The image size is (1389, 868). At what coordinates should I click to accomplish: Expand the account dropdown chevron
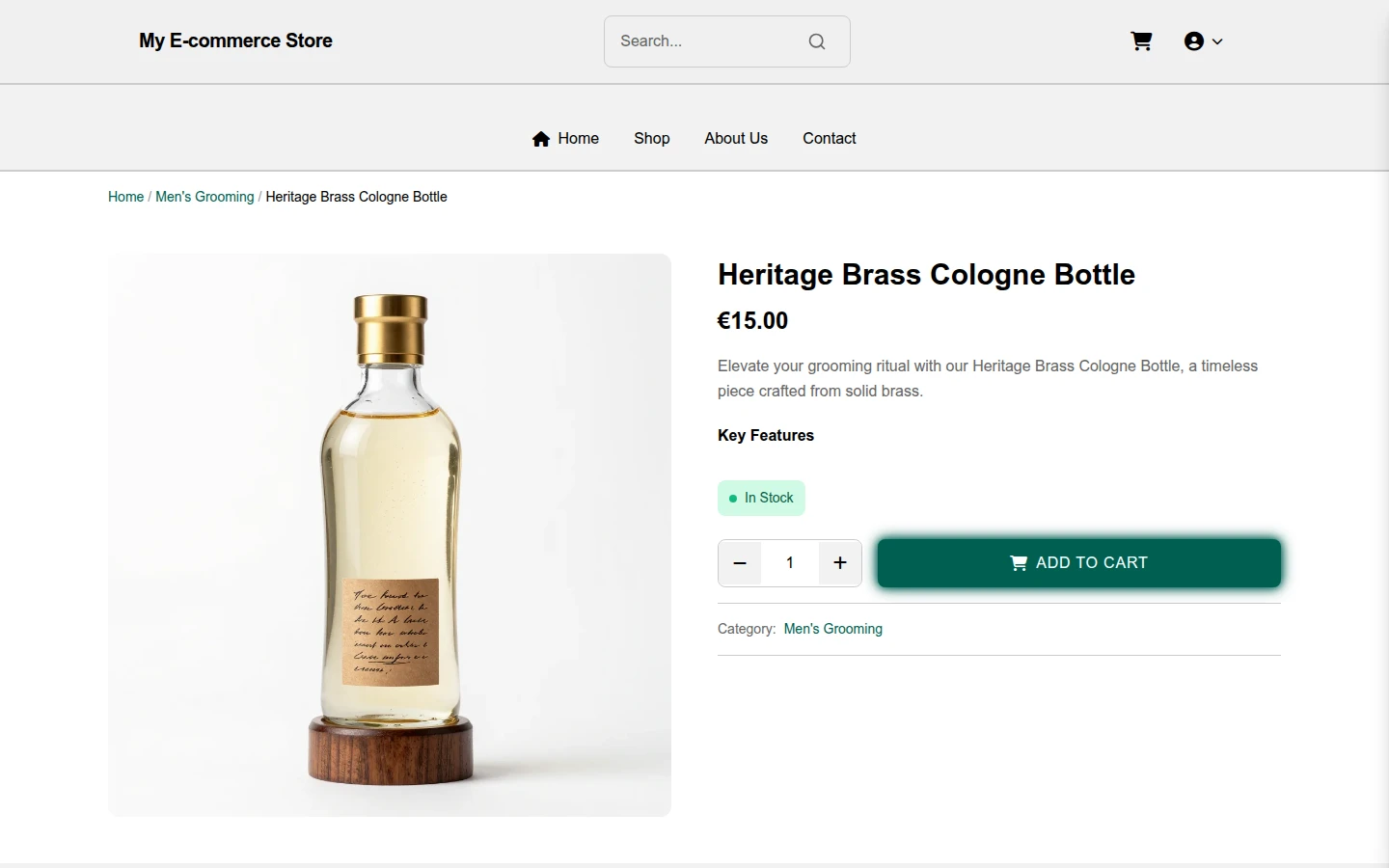point(1217,41)
